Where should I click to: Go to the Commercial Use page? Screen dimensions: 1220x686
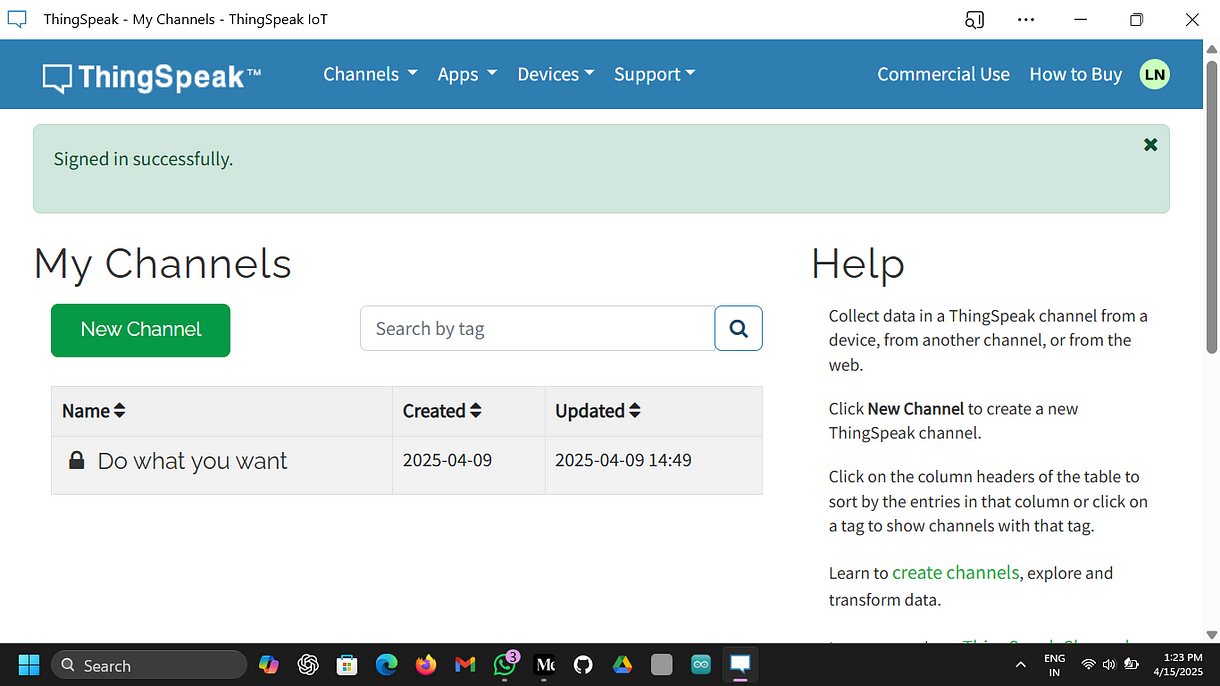(x=943, y=74)
